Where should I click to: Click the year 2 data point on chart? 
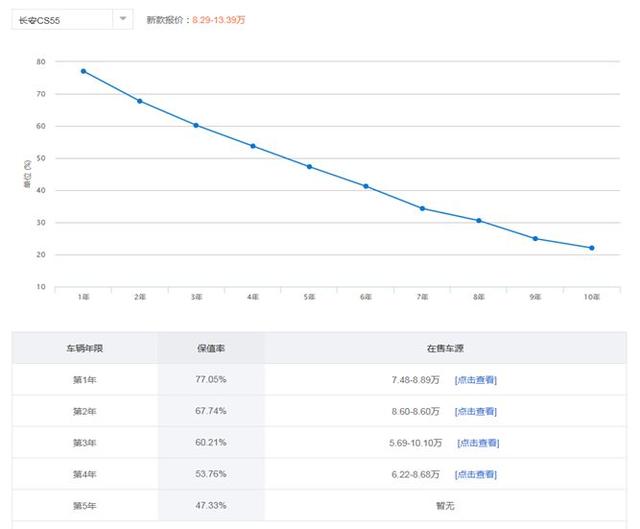[140, 101]
